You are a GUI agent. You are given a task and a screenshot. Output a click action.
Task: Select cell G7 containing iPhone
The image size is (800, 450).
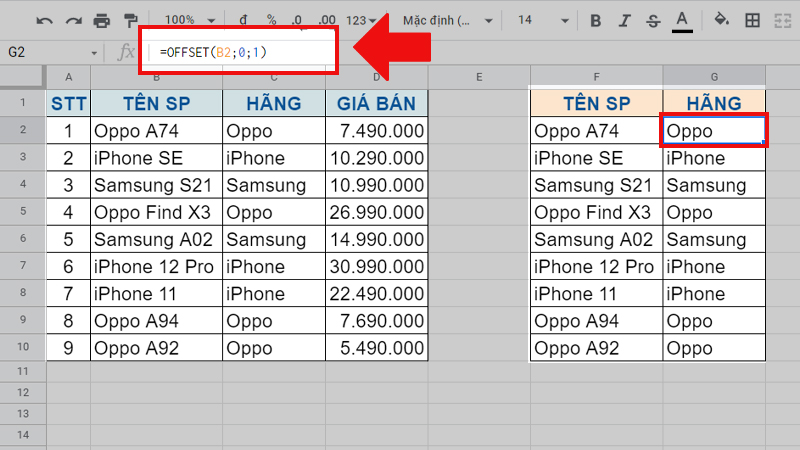[x=714, y=266]
